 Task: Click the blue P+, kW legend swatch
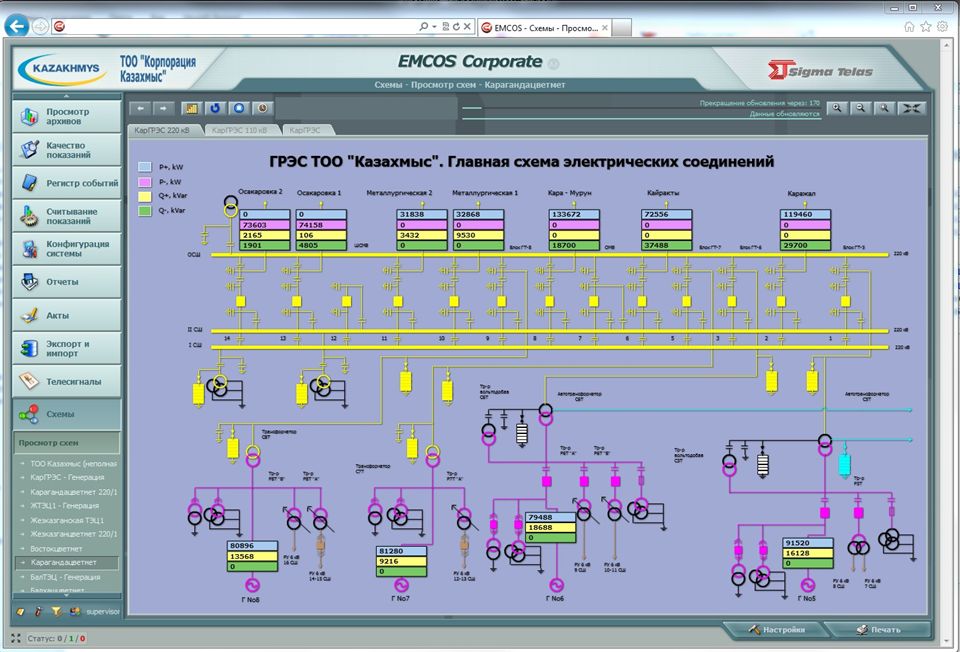[145, 167]
